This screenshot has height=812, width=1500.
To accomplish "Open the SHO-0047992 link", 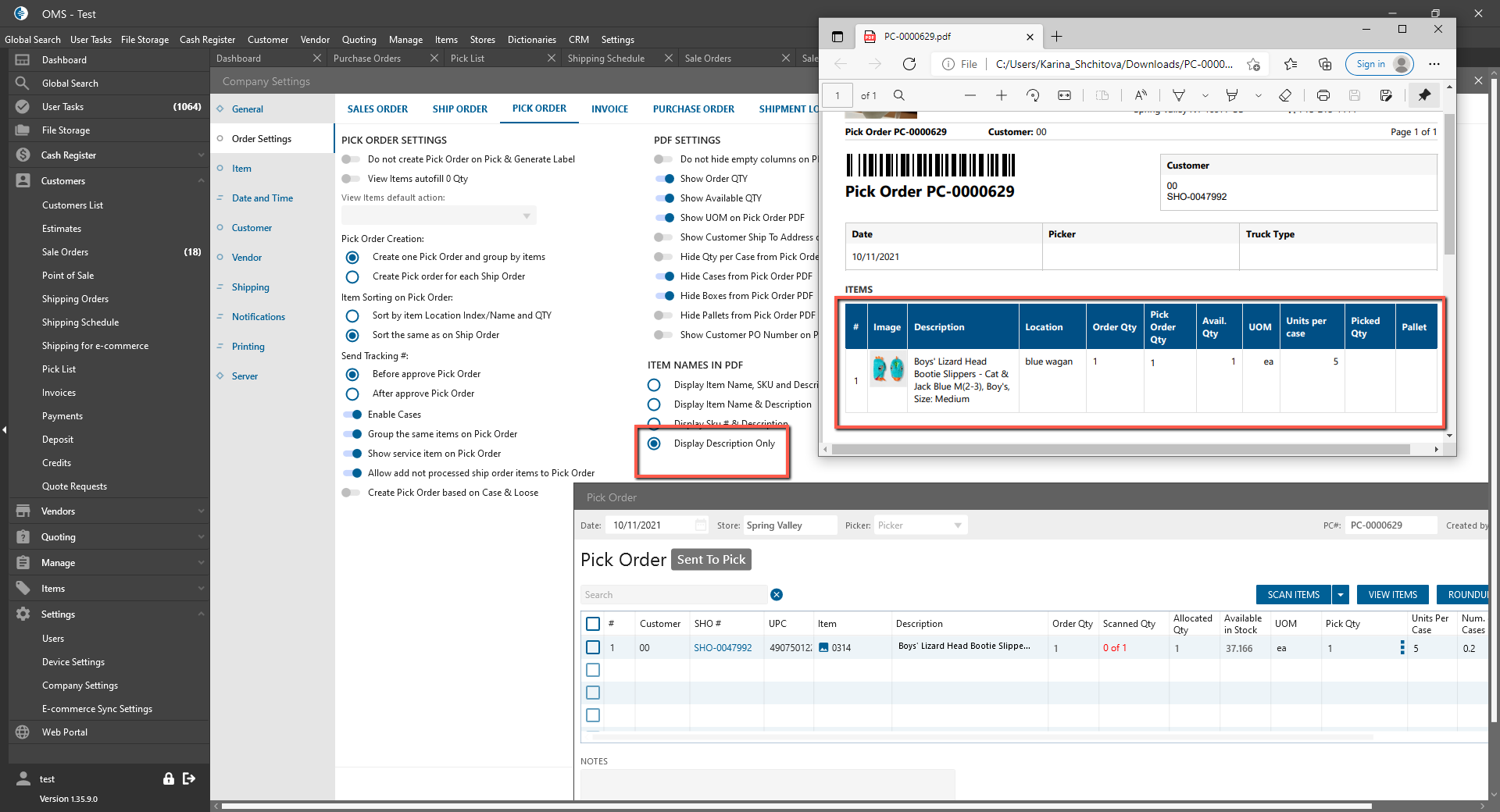I will click(723, 648).
